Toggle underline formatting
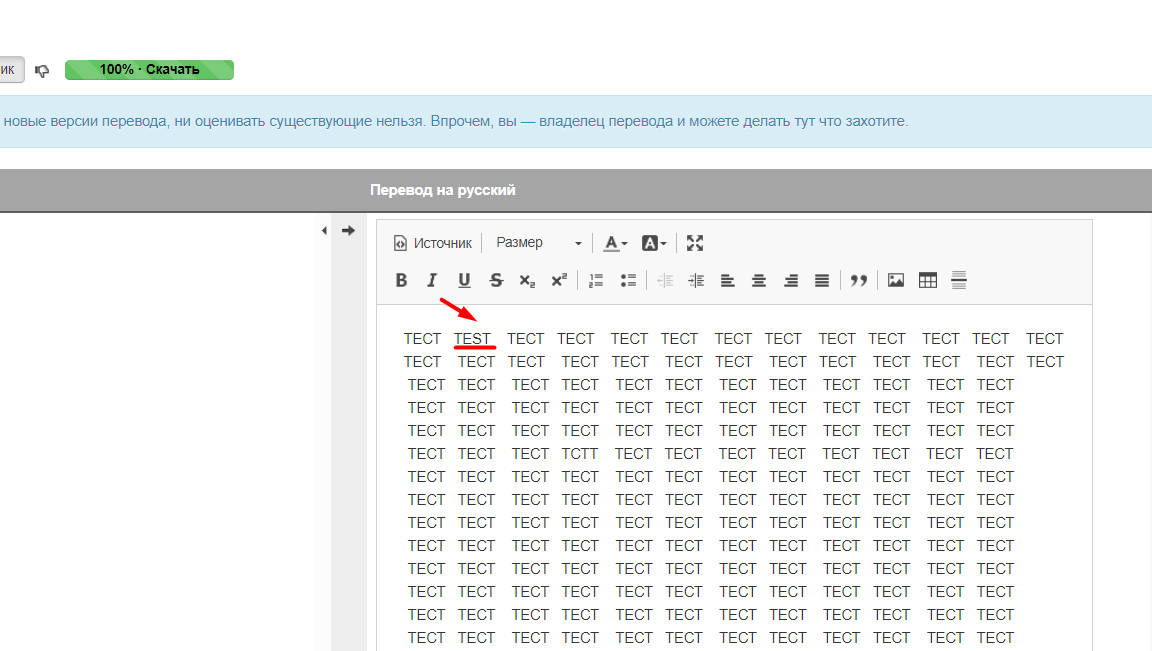Screen dimensions: 1152x651 click(464, 280)
